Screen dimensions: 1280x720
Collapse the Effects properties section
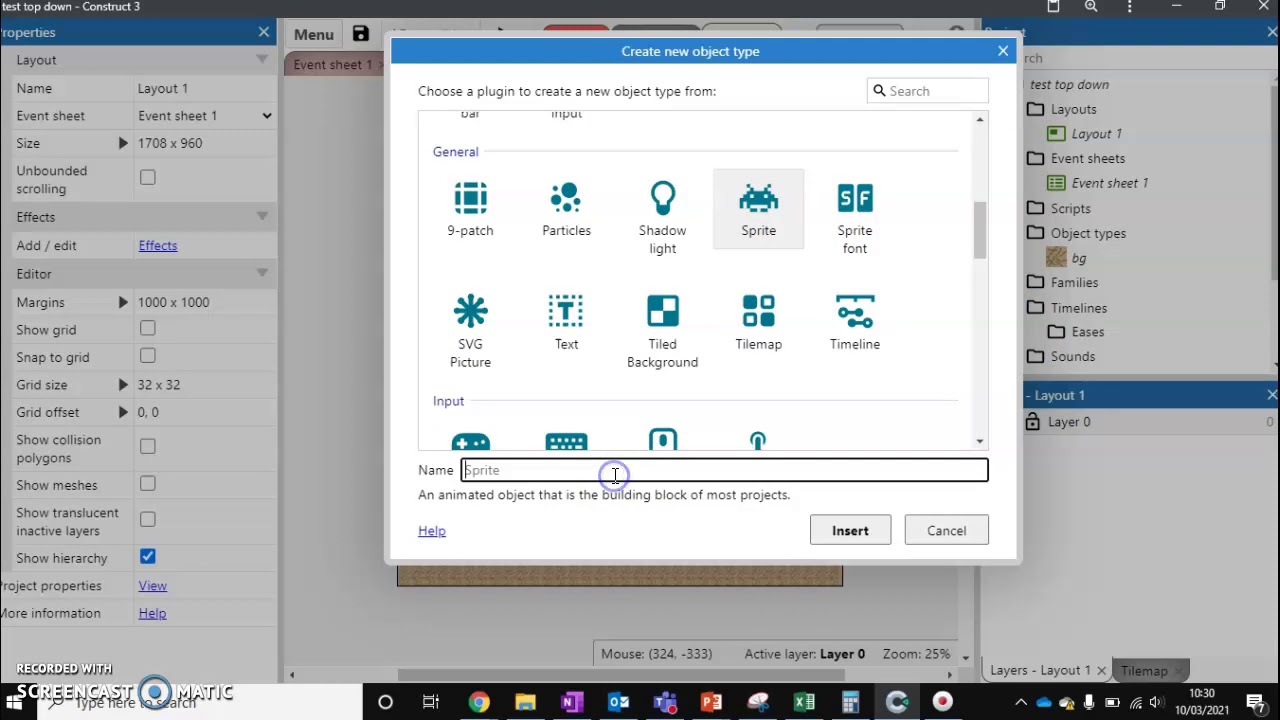tap(262, 217)
